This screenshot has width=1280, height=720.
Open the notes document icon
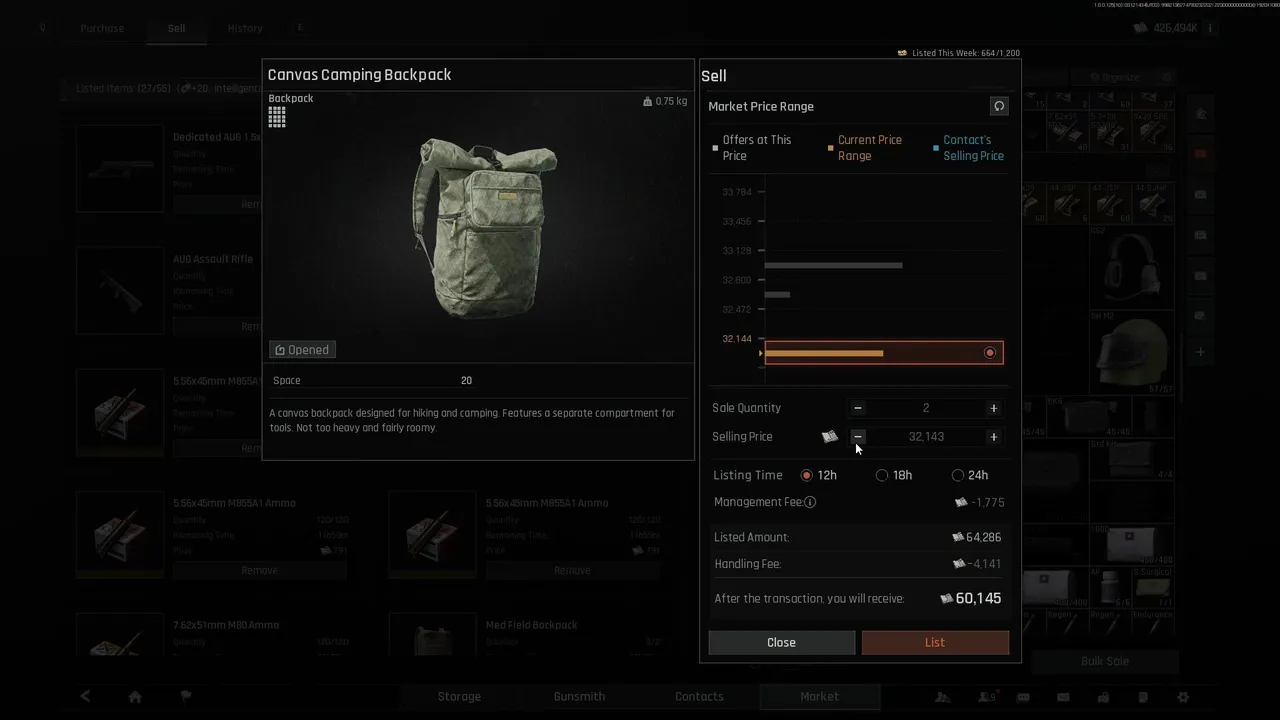pyautogui.click(x=1143, y=697)
